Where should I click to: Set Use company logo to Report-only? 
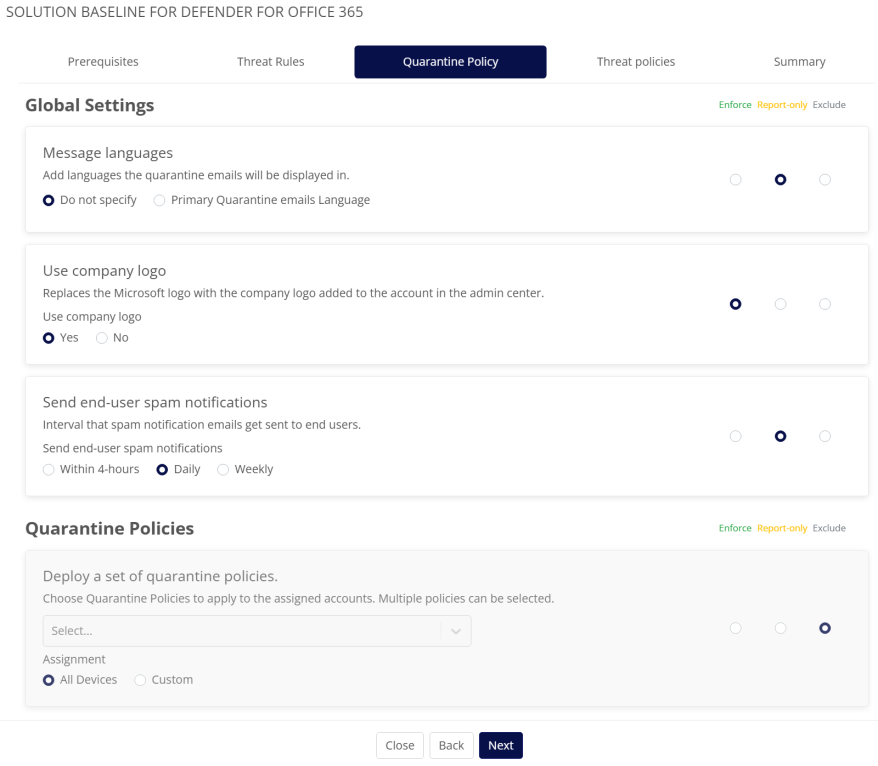point(780,304)
